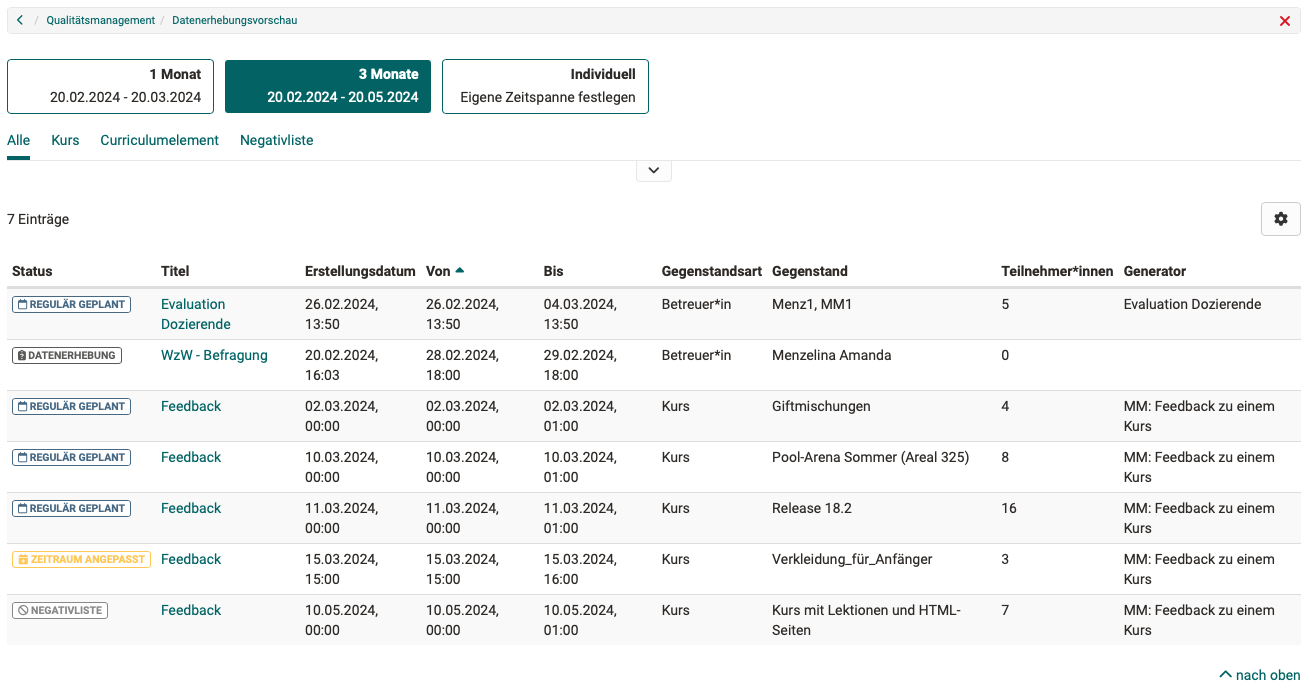Screen dimensions: 1309x692
Task: Choose Individuell custom time span
Action: coord(545,86)
